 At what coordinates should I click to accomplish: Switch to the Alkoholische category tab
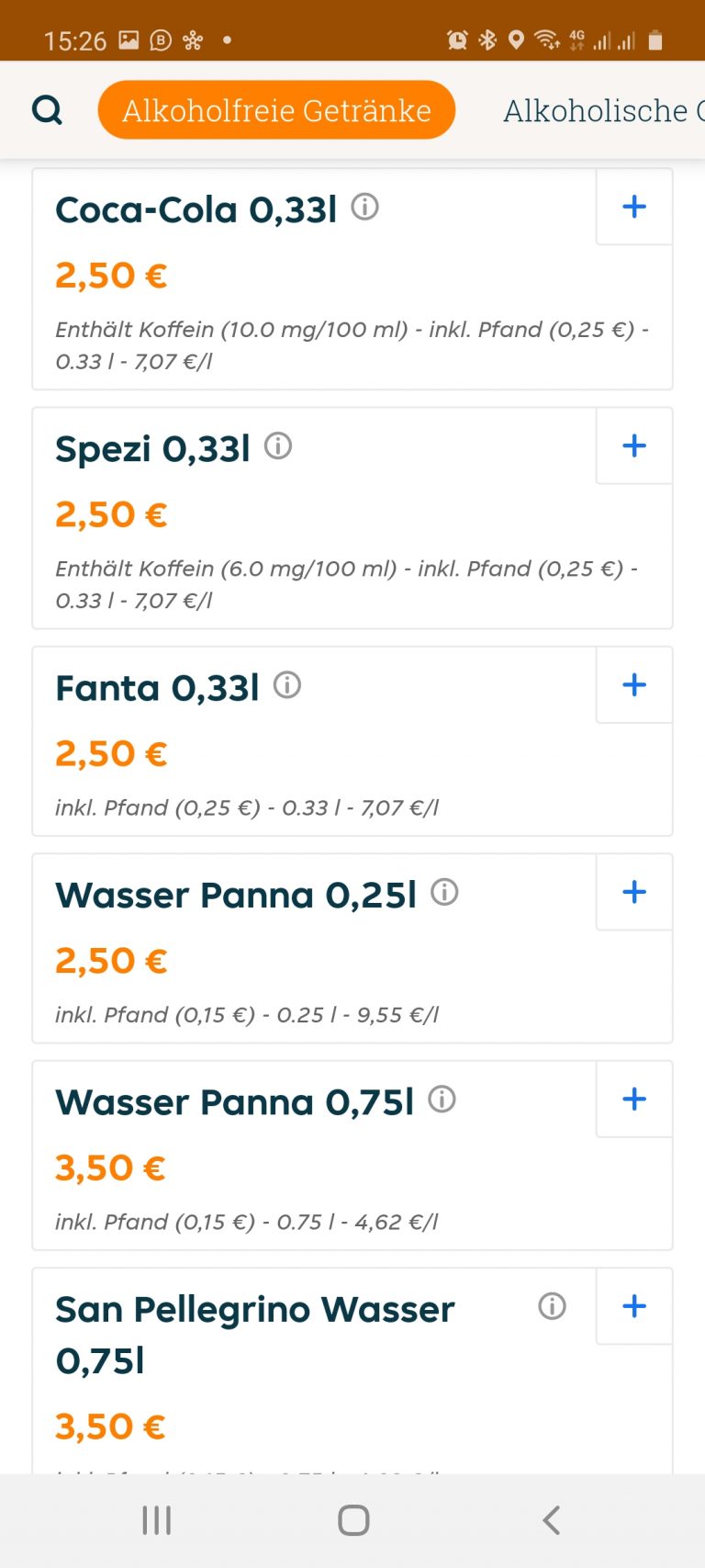point(602,110)
